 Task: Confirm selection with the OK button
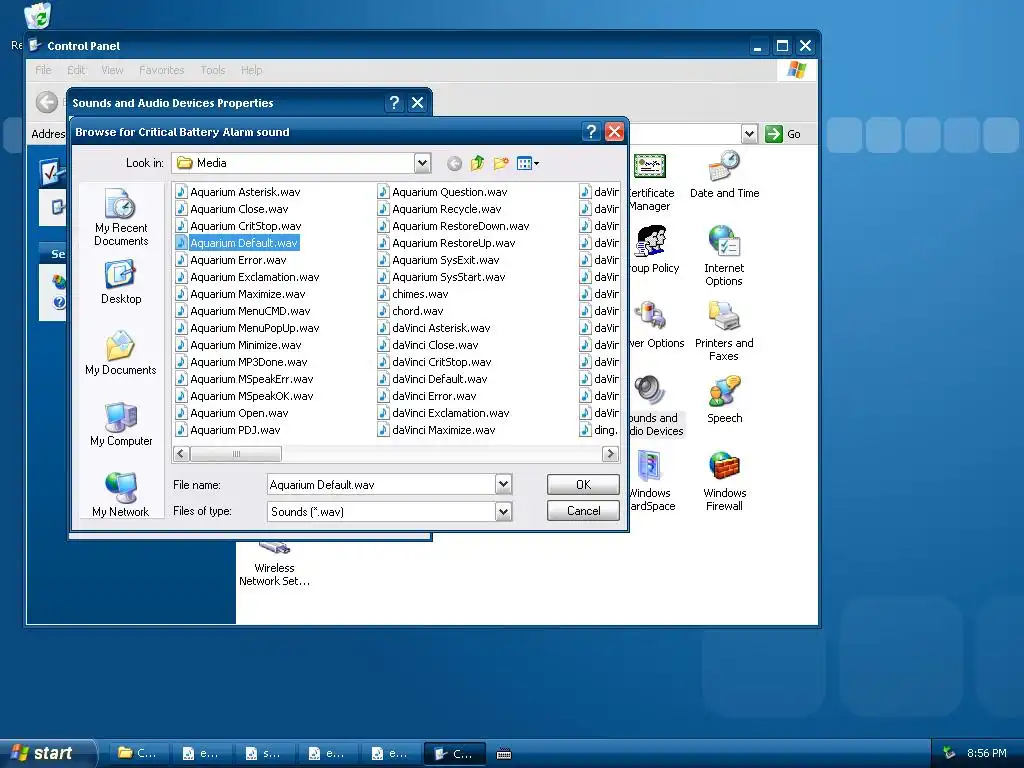(583, 485)
